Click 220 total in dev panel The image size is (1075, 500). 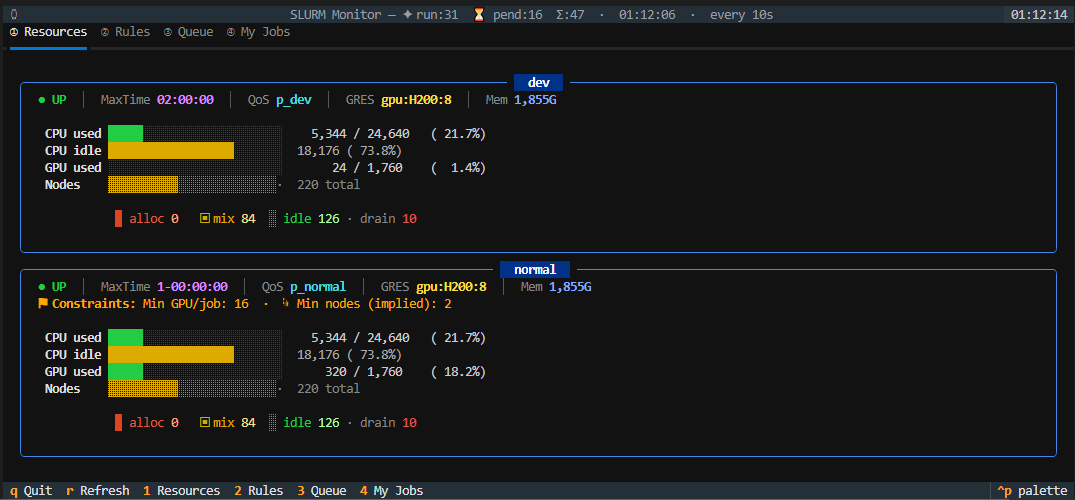click(328, 184)
